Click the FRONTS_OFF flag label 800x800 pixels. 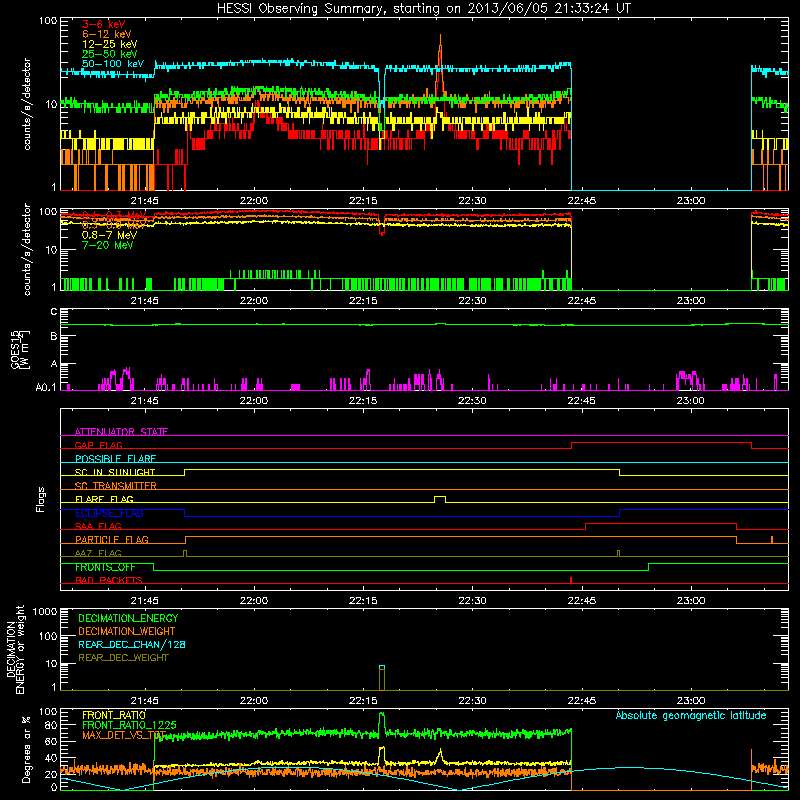pos(105,567)
